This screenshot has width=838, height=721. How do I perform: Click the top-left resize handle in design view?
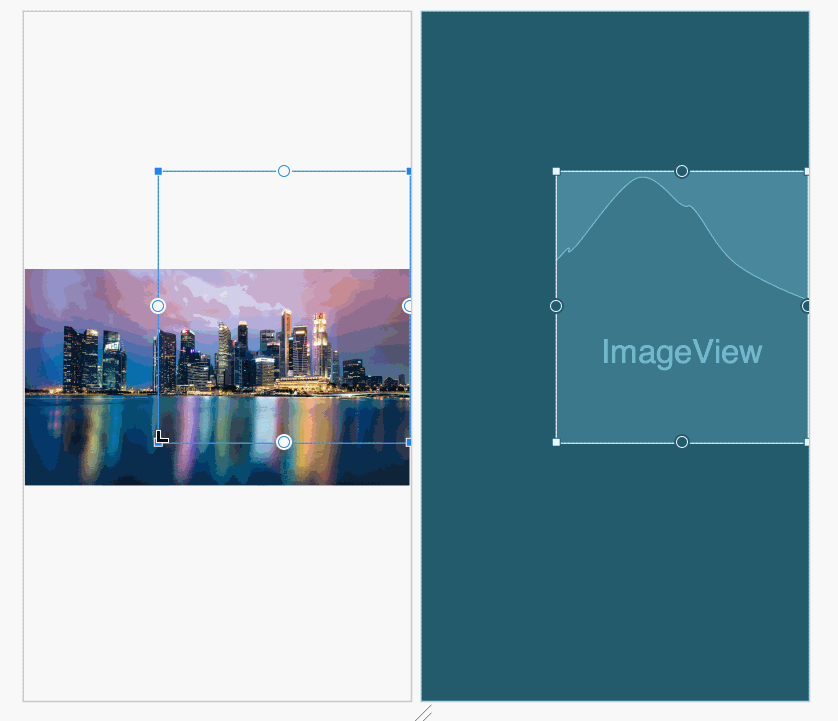[158, 171]
